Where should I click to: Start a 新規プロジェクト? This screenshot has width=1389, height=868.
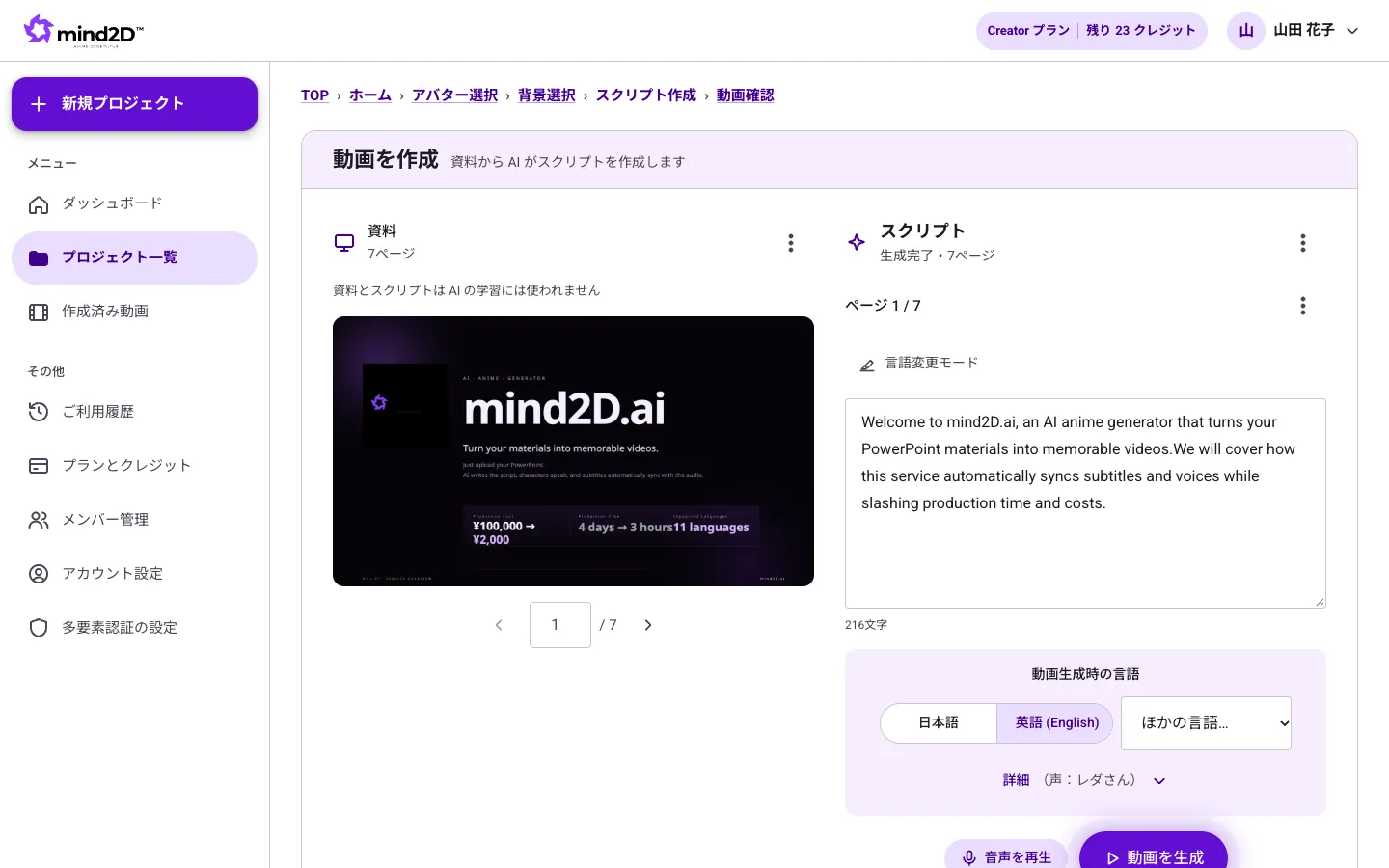(x=134, y=104)
